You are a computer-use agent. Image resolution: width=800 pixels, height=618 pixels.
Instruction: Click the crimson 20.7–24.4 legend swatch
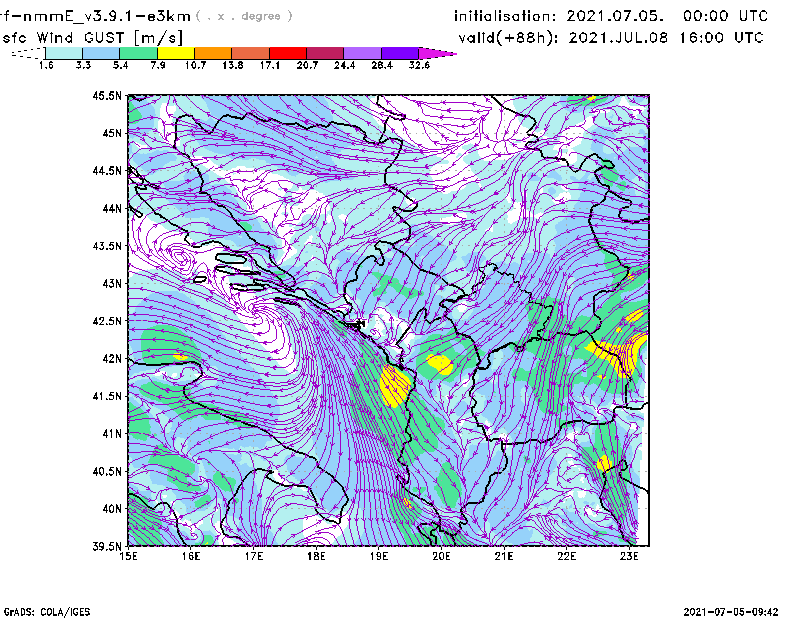325,53
